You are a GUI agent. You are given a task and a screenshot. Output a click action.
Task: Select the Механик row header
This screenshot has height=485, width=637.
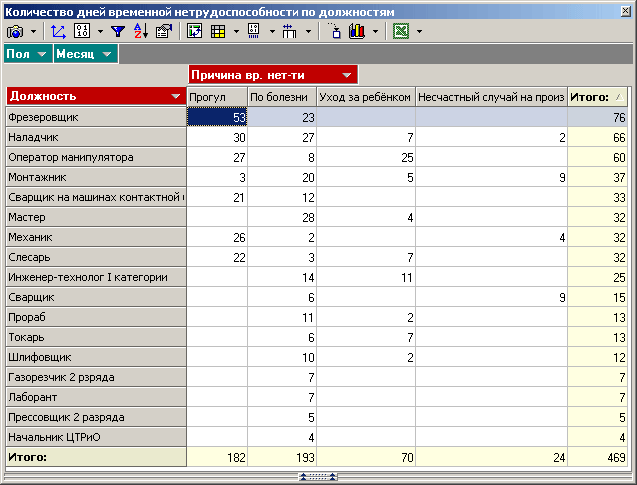pyautogui.click(x=96, y=237)
